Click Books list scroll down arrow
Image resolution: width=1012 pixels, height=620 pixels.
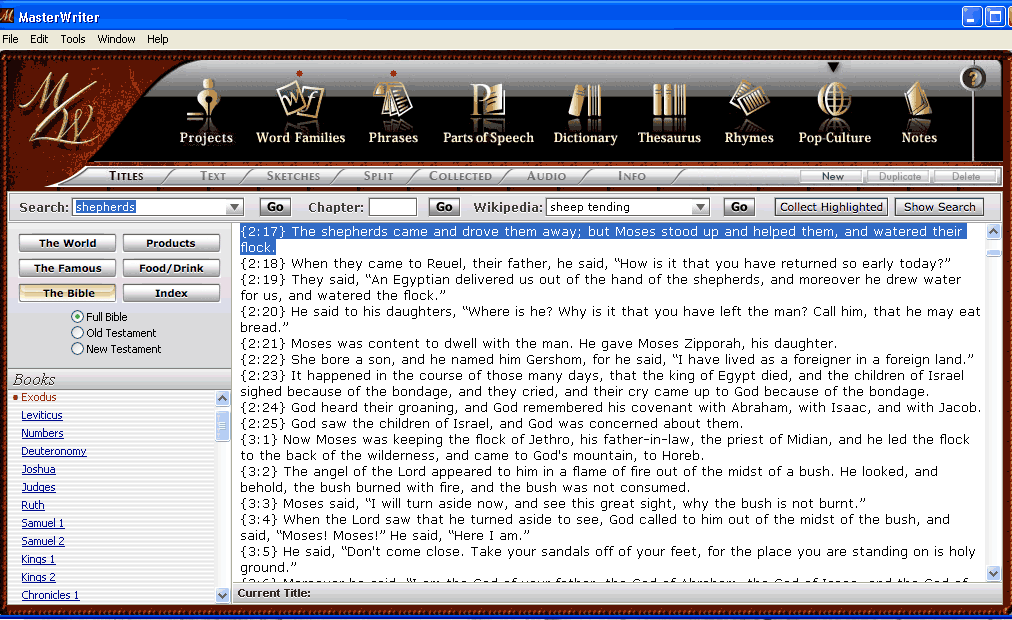(x=222, y=595)
